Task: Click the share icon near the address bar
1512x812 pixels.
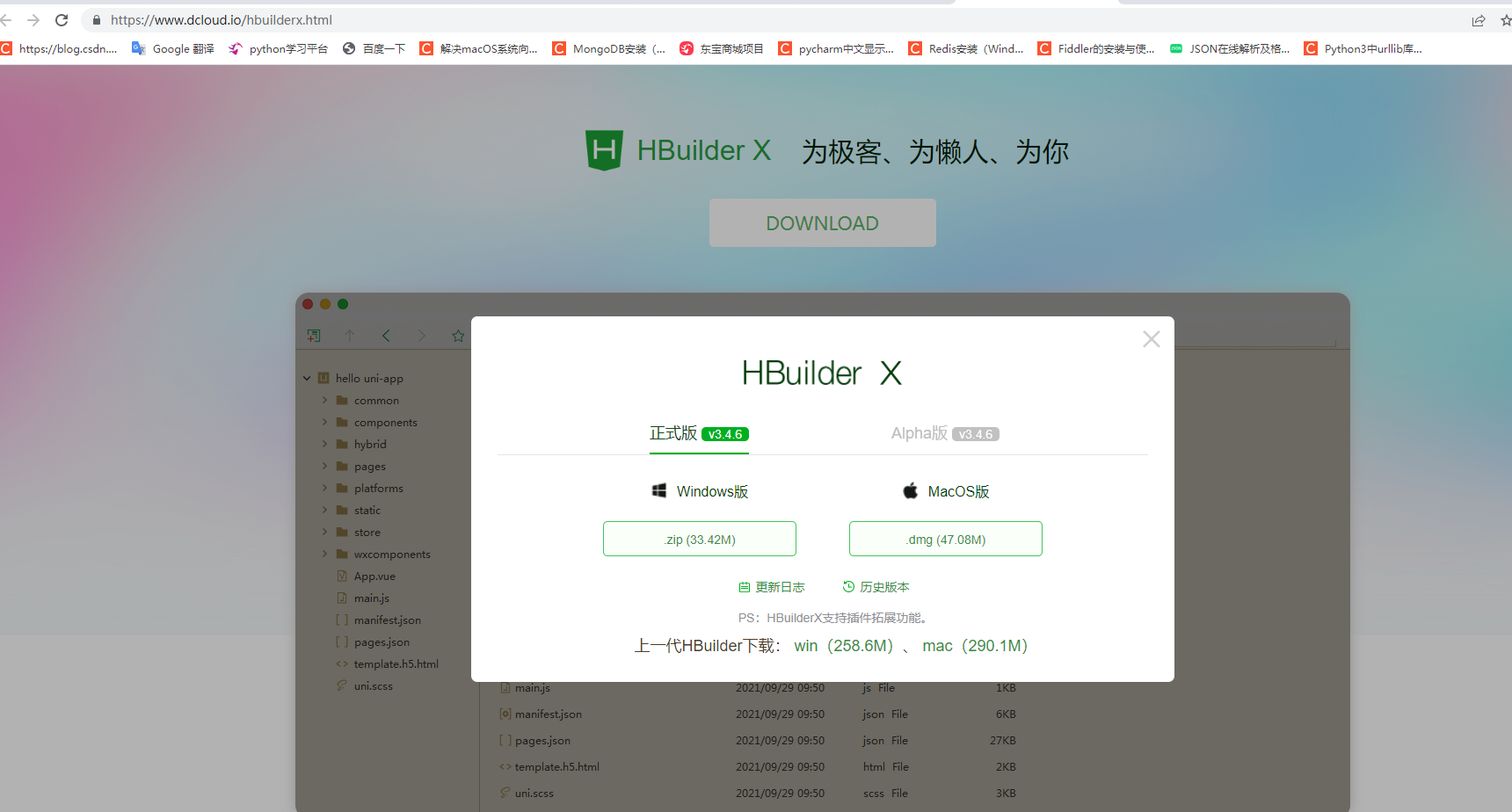Action: [1478, 19]
